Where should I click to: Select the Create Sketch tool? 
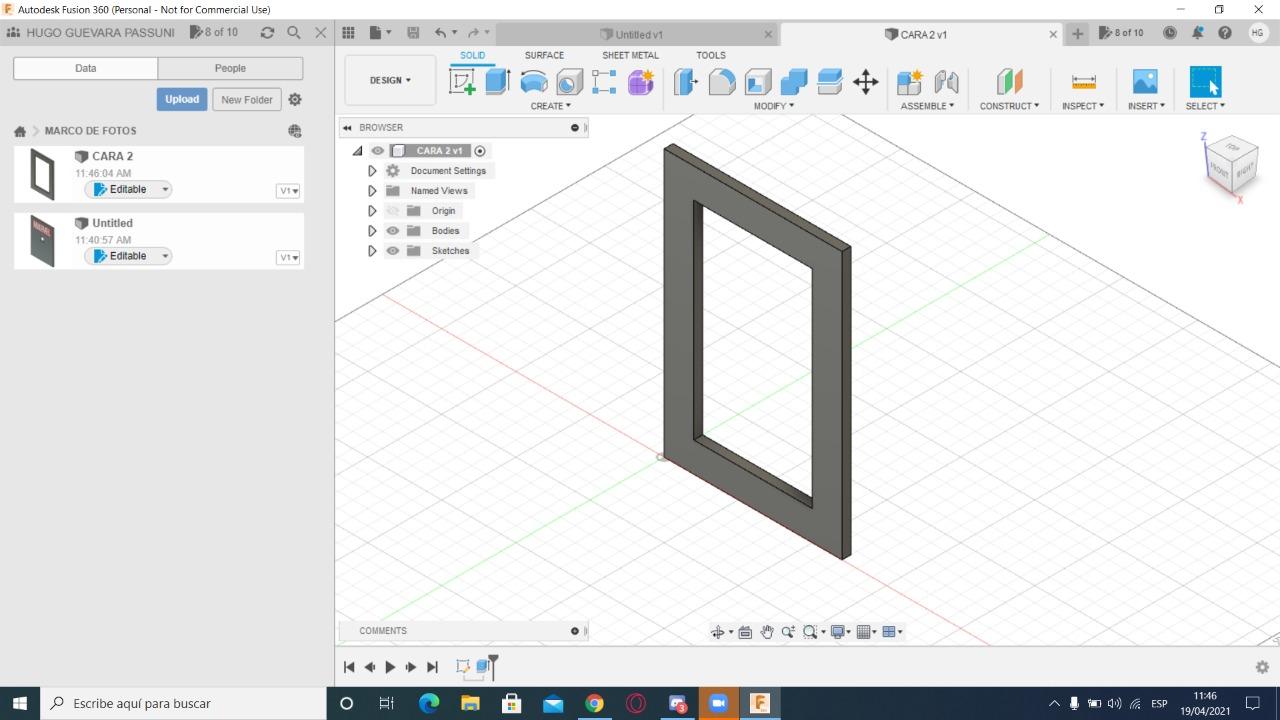tap(462, 82)
